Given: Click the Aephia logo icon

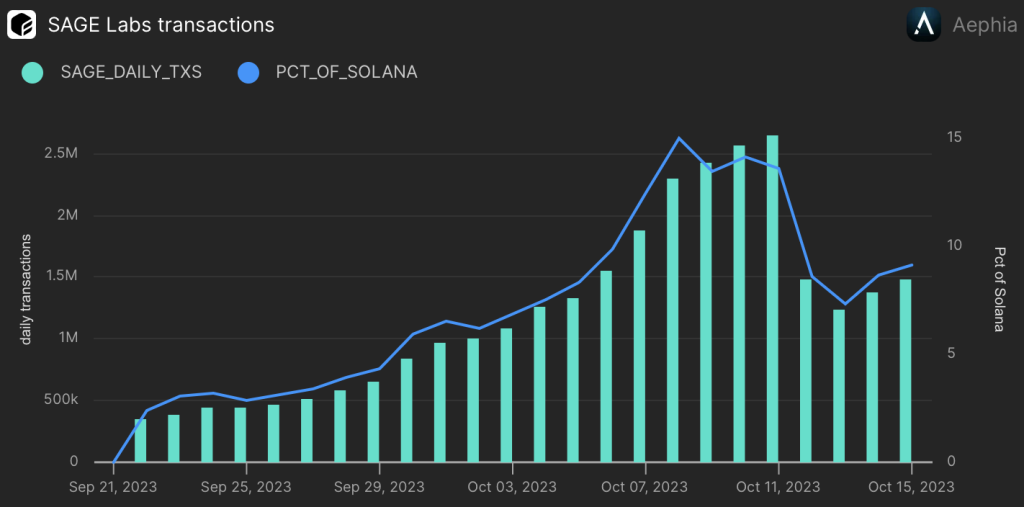Looking at the screenshot, I should (923, 24).
